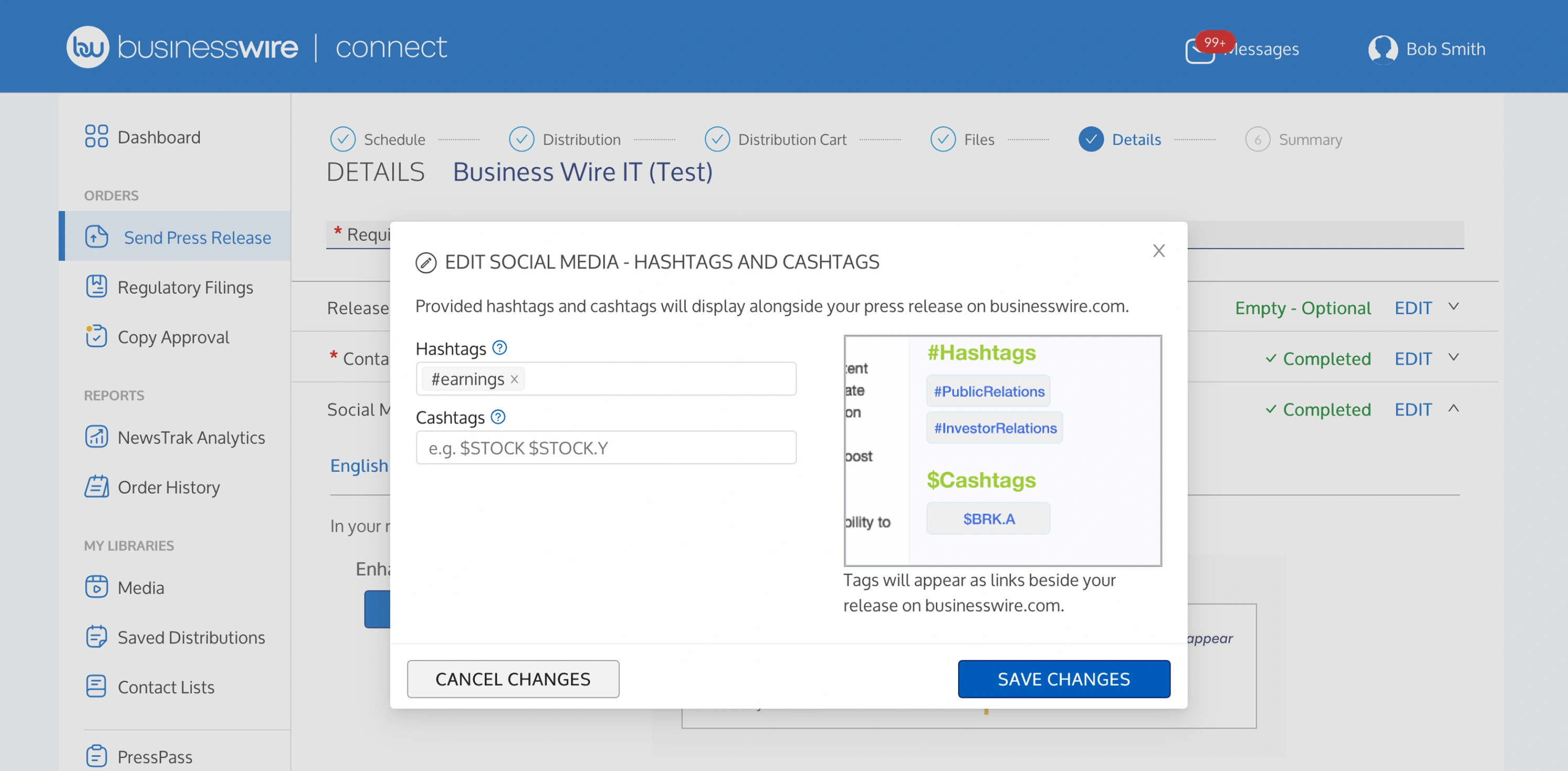
Task: Open Saved Distributions library
Action: coord(191,638)
